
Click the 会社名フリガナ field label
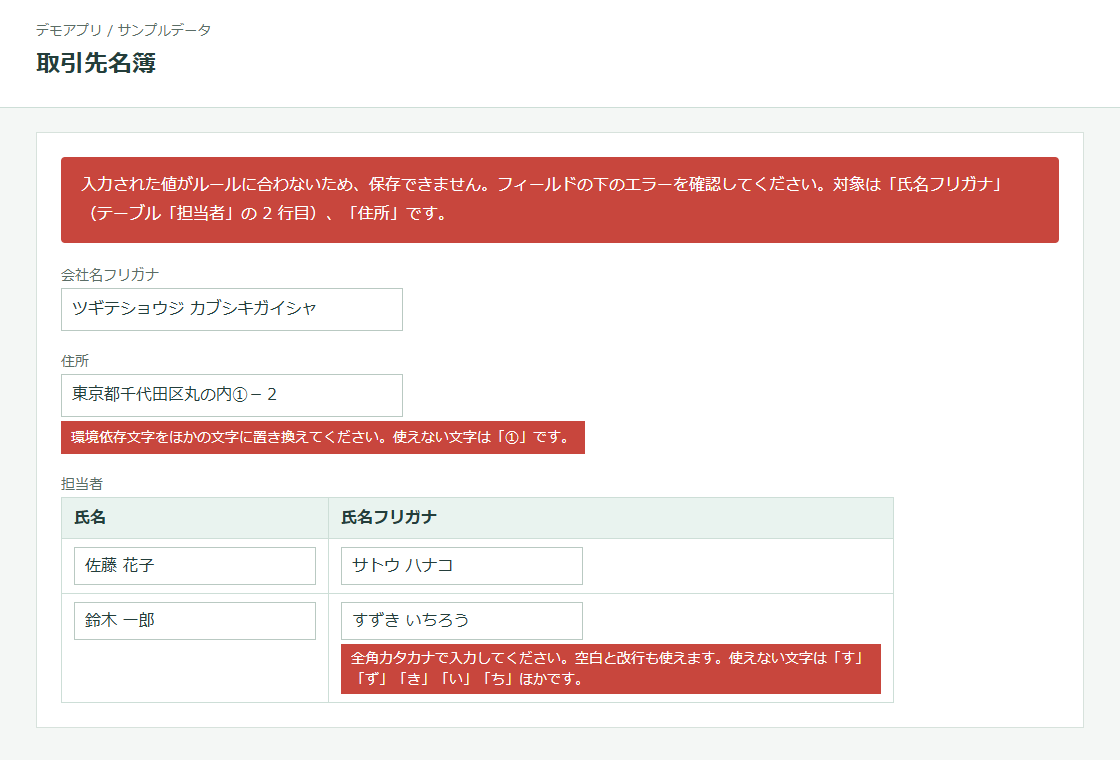pos(110,274)
